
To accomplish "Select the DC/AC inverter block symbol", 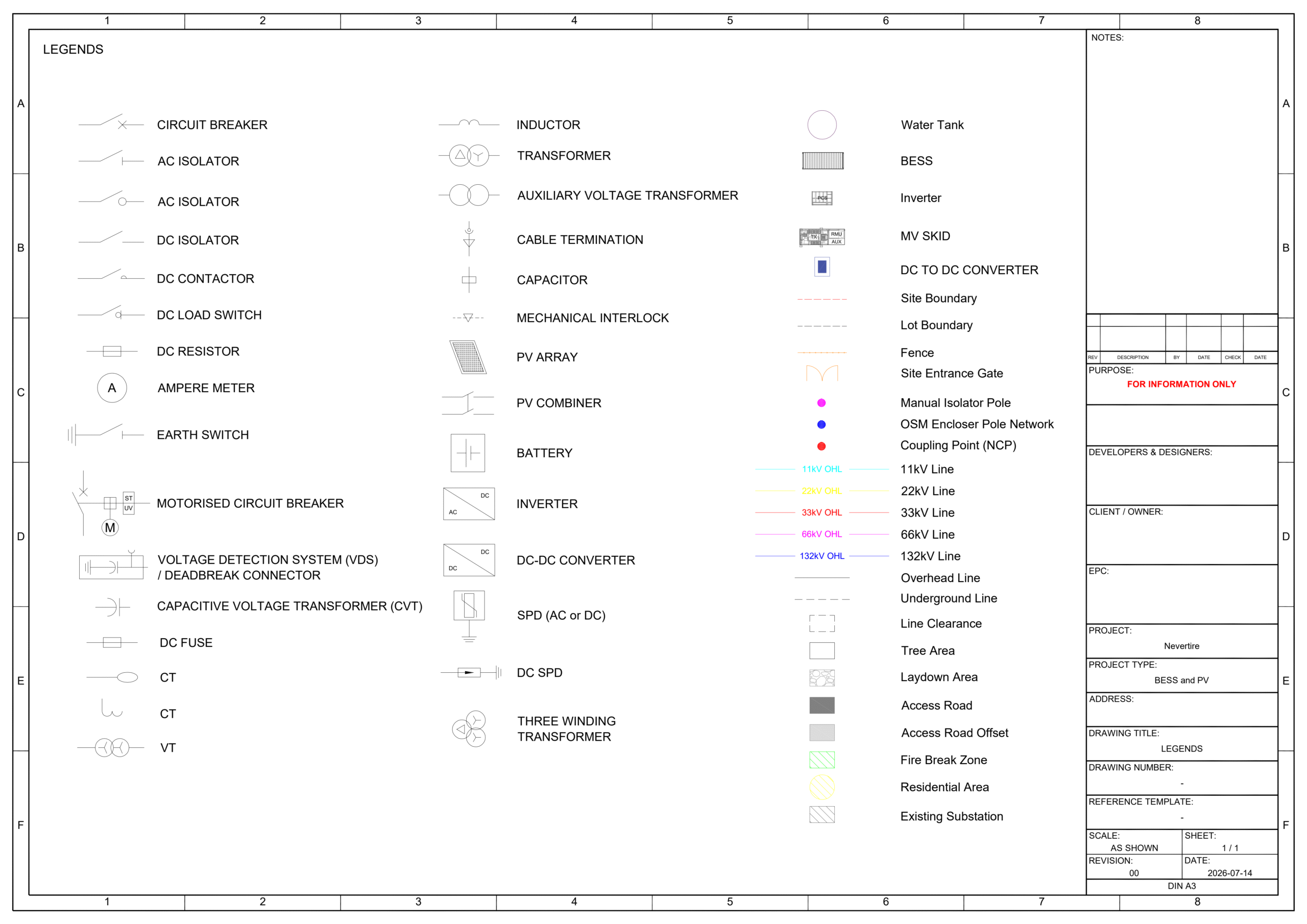I will coord(469,504).
